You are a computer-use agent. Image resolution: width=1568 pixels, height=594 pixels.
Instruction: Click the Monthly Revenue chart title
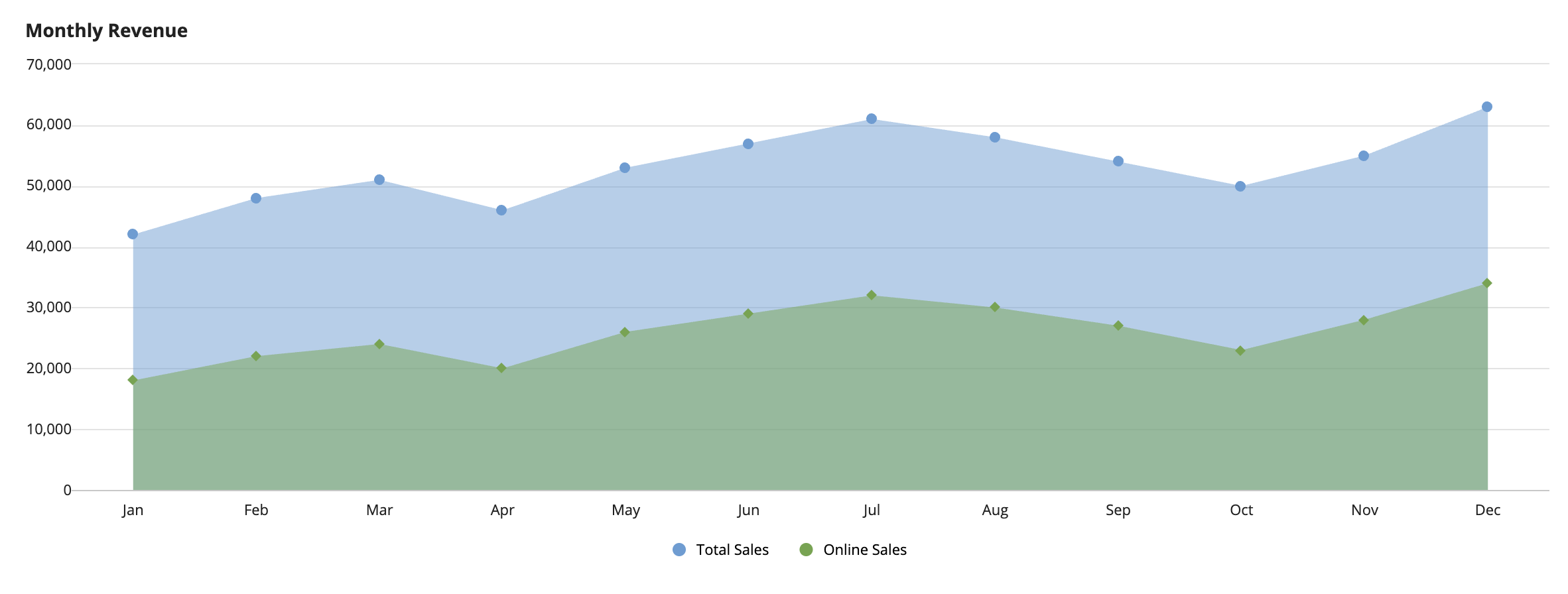click(x=107, y=30)
